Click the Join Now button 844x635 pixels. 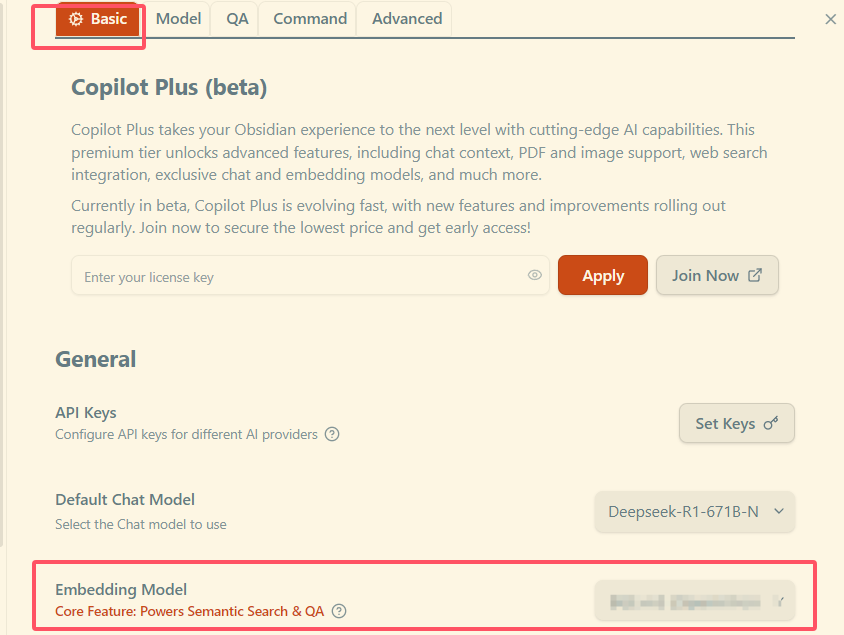coord(717,276)
